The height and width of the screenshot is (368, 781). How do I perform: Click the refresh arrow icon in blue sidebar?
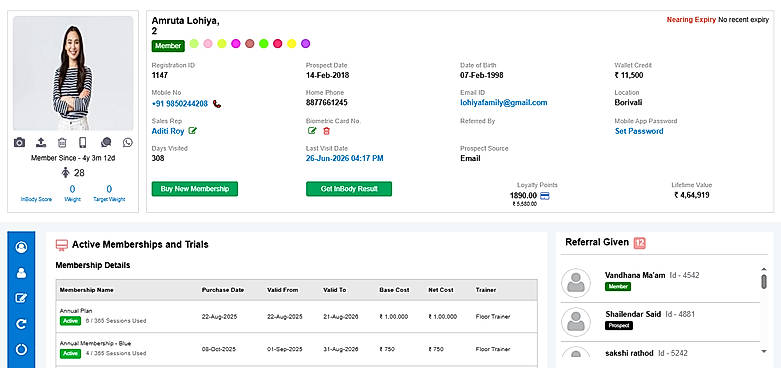tap(21, 324)
